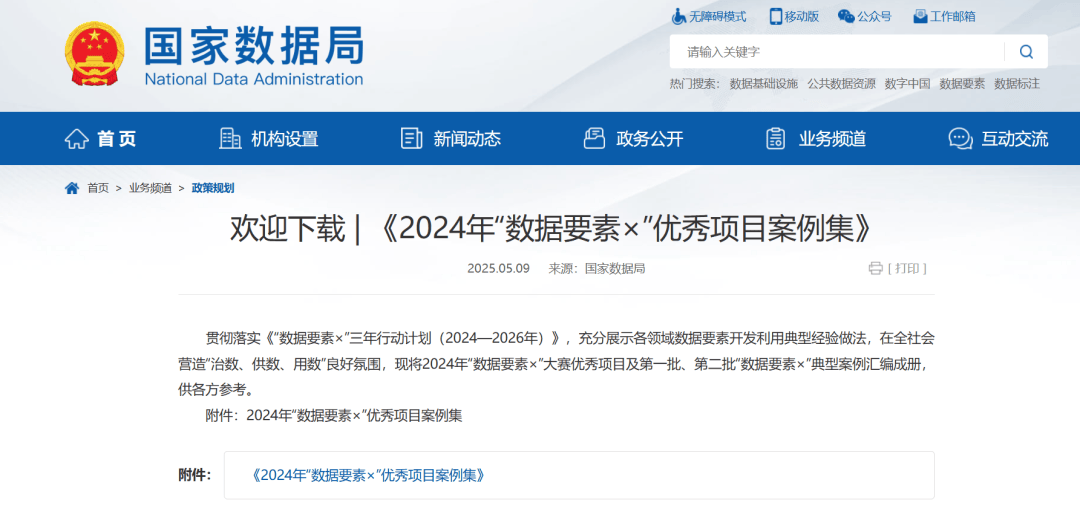Viewport: 1080px width, 532px height.
Task: Click the 工作邮箱 link
Action: coord(953,17)
